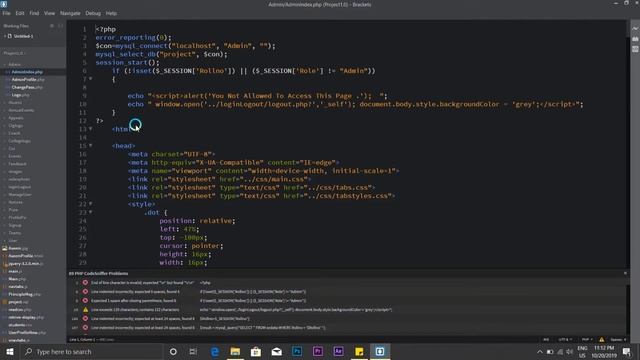This screenshot has height=360, width=640.
Task: Click the third icon in right toolbar
Action: (635, 49)
